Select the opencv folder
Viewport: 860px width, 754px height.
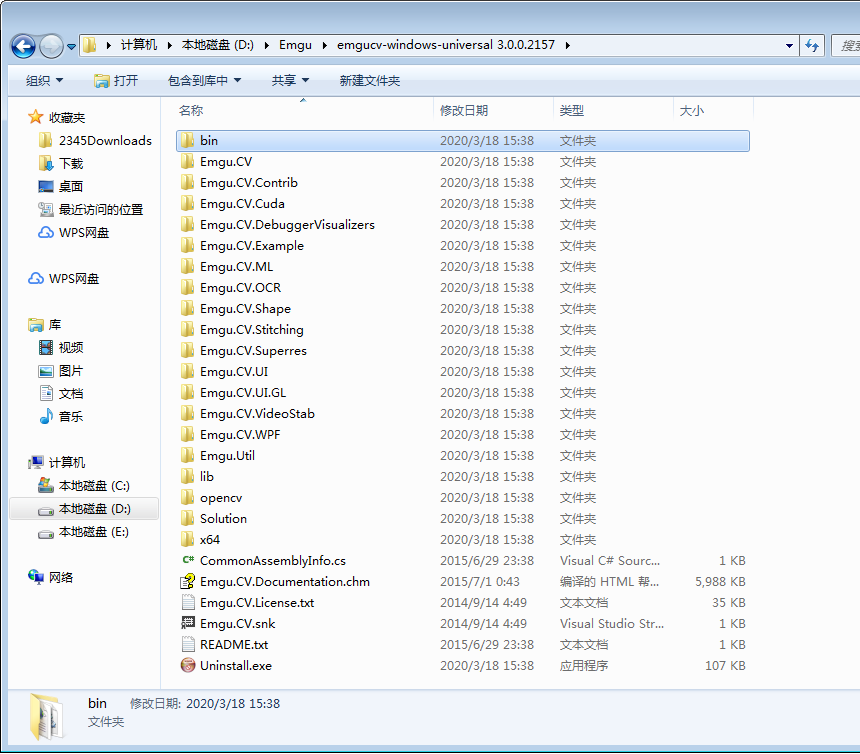221,498
